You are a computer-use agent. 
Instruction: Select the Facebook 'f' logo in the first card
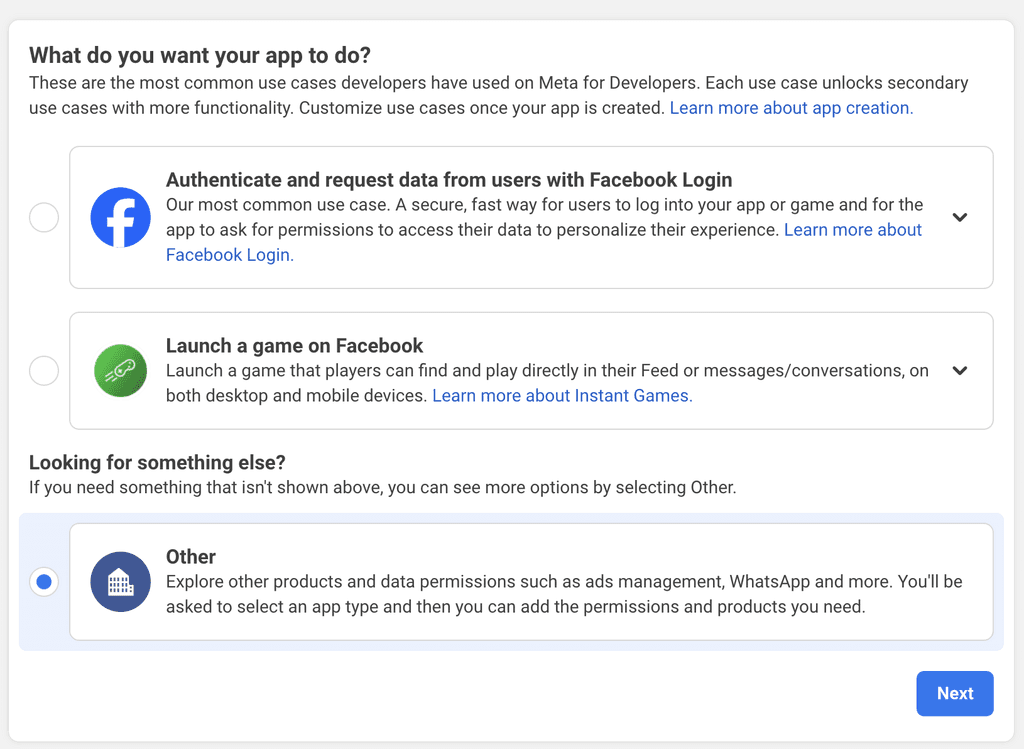tap(120, 217)
